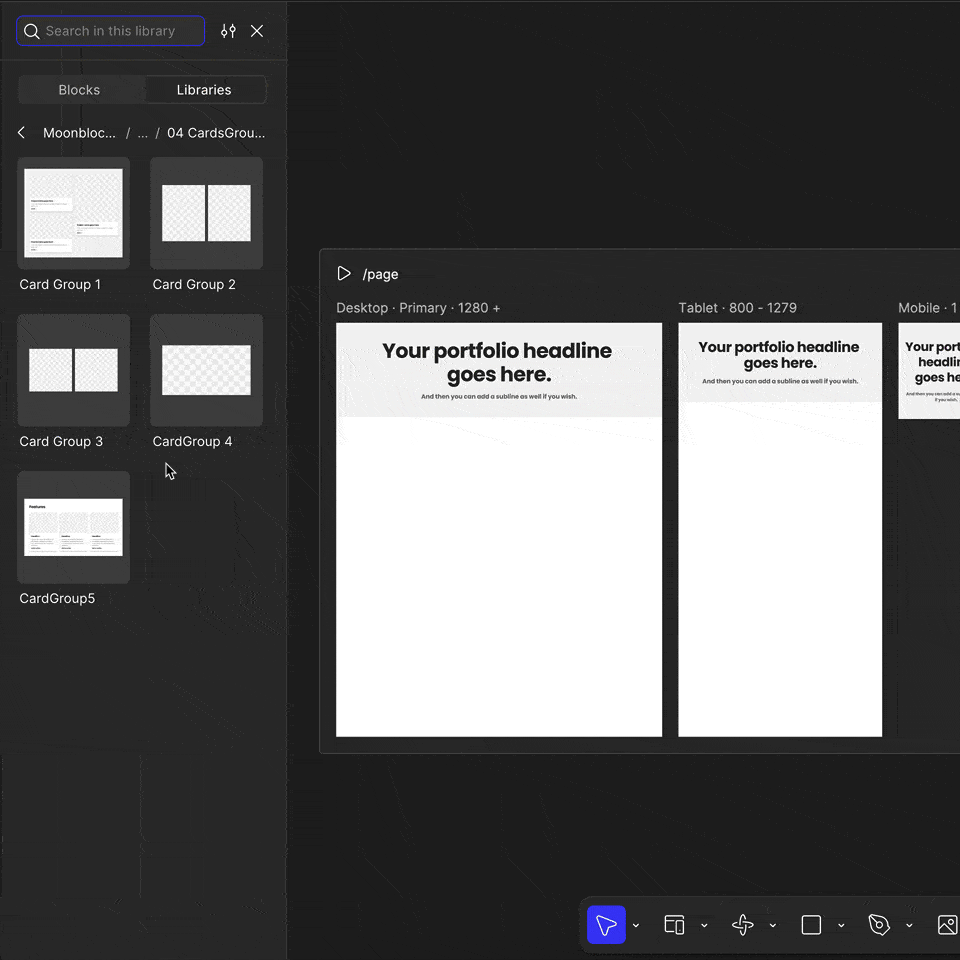Select the Image tool in toolbar
The image size is (960, 960).
[x=948, y=924]
